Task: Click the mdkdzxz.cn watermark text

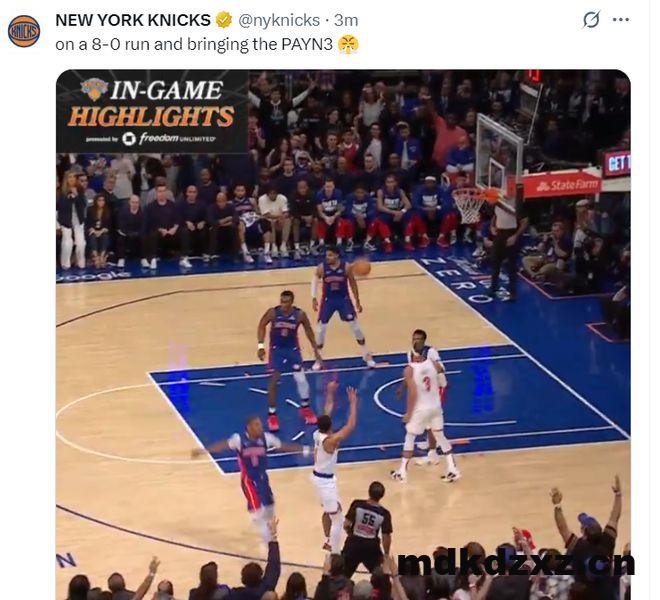Action: click(516, 564)
